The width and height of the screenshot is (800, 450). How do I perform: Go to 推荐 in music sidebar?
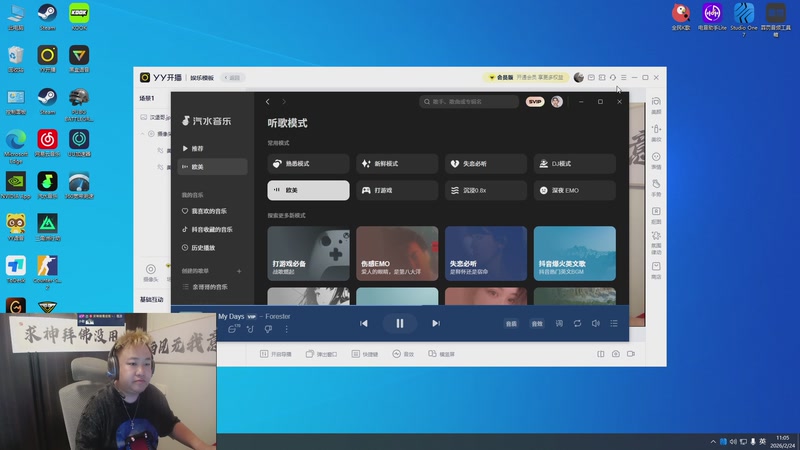point(212,148)
